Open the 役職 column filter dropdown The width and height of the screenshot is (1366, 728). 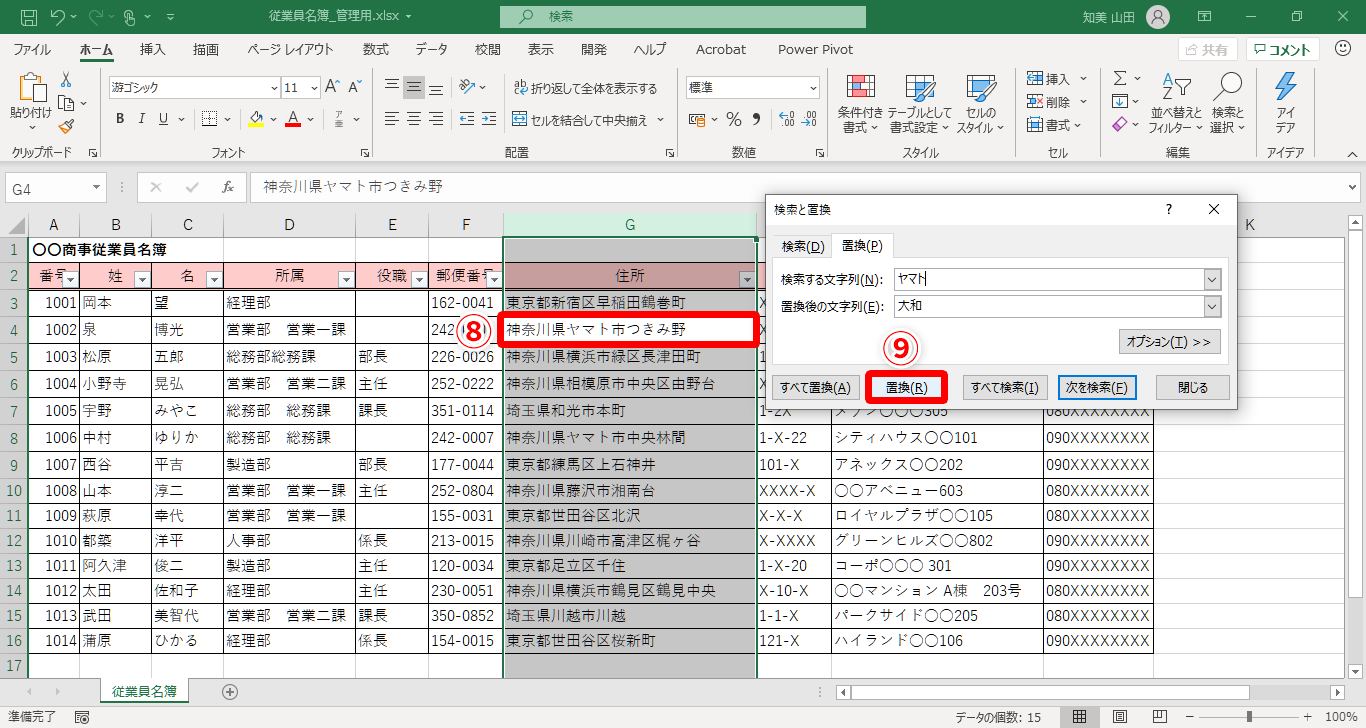[x=417, y=279]
